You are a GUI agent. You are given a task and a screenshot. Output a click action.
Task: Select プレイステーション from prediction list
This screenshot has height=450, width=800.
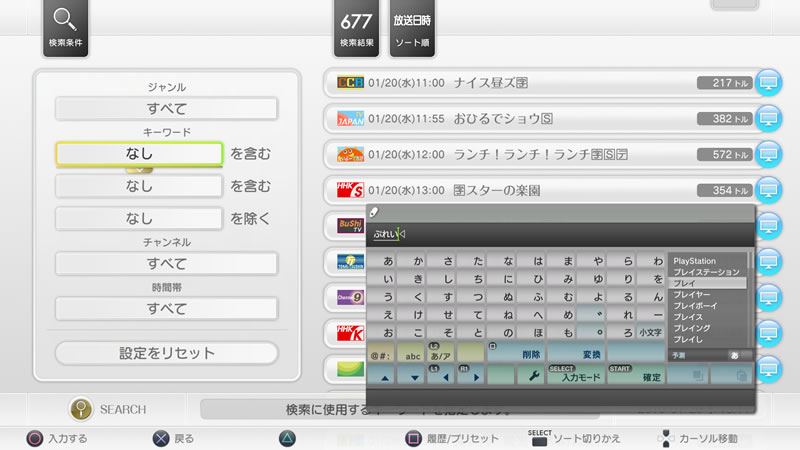706,272
